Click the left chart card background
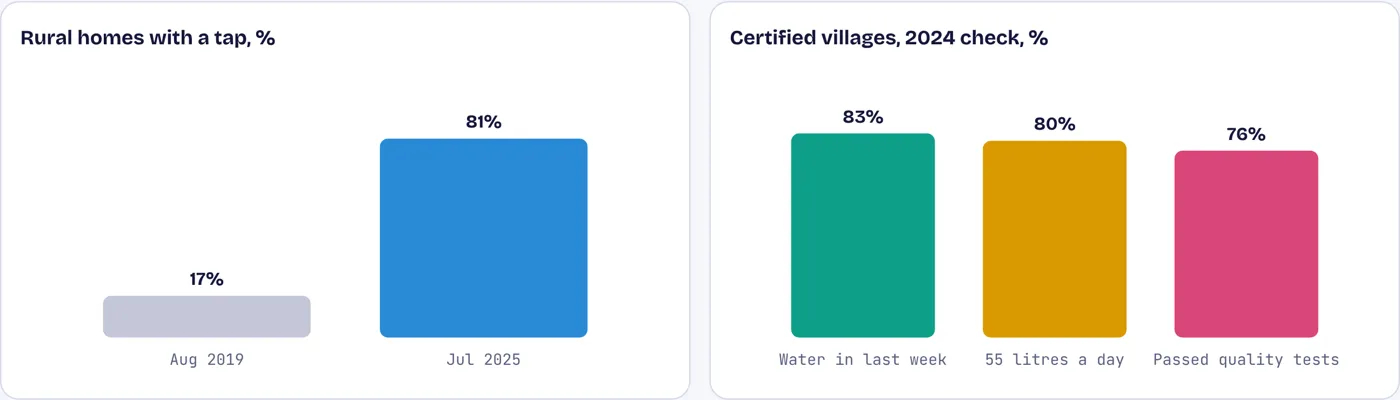This screenshot has width=1400, height=400. point(345,200)
